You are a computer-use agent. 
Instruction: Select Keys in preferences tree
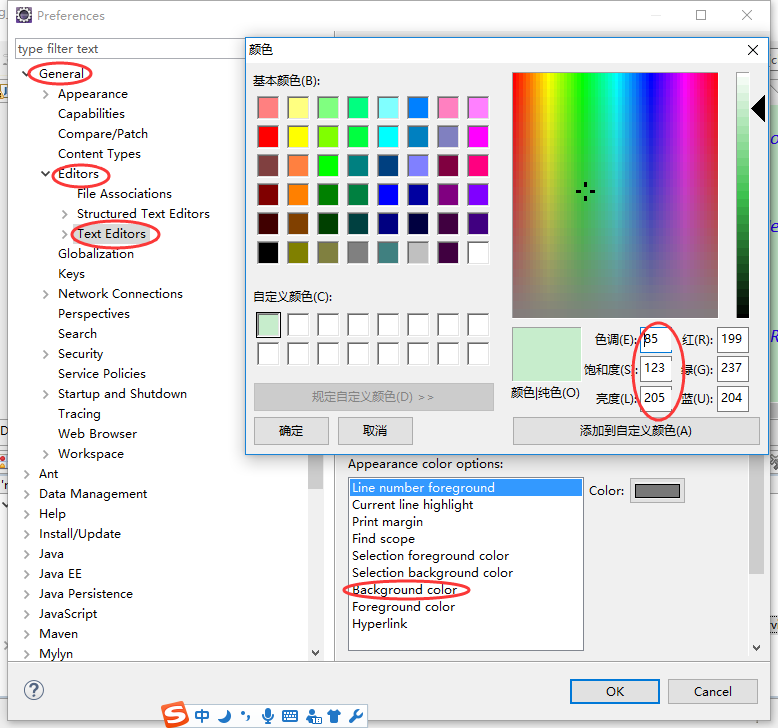coord(71,274)
